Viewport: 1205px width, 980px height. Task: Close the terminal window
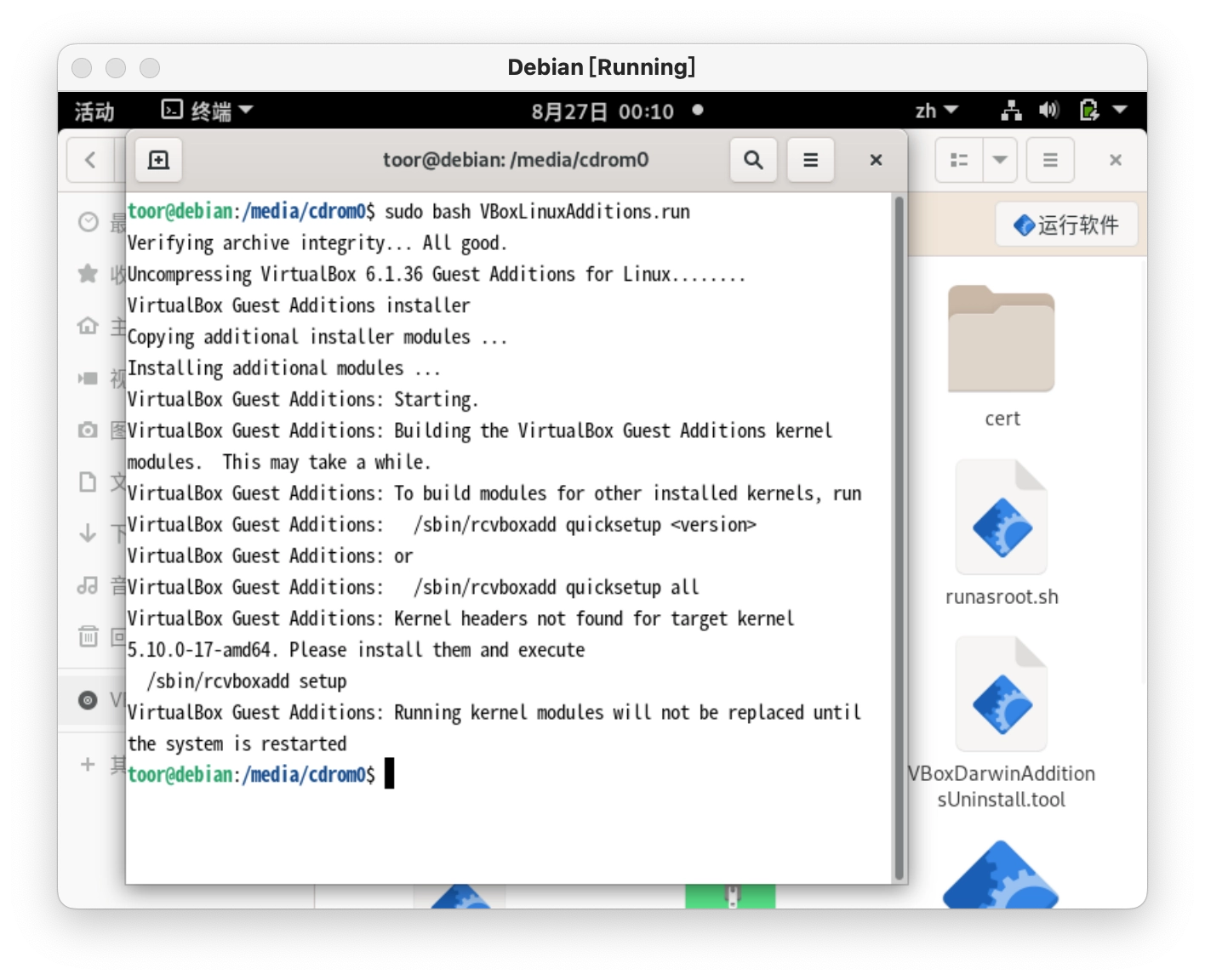tap(876, 160)
